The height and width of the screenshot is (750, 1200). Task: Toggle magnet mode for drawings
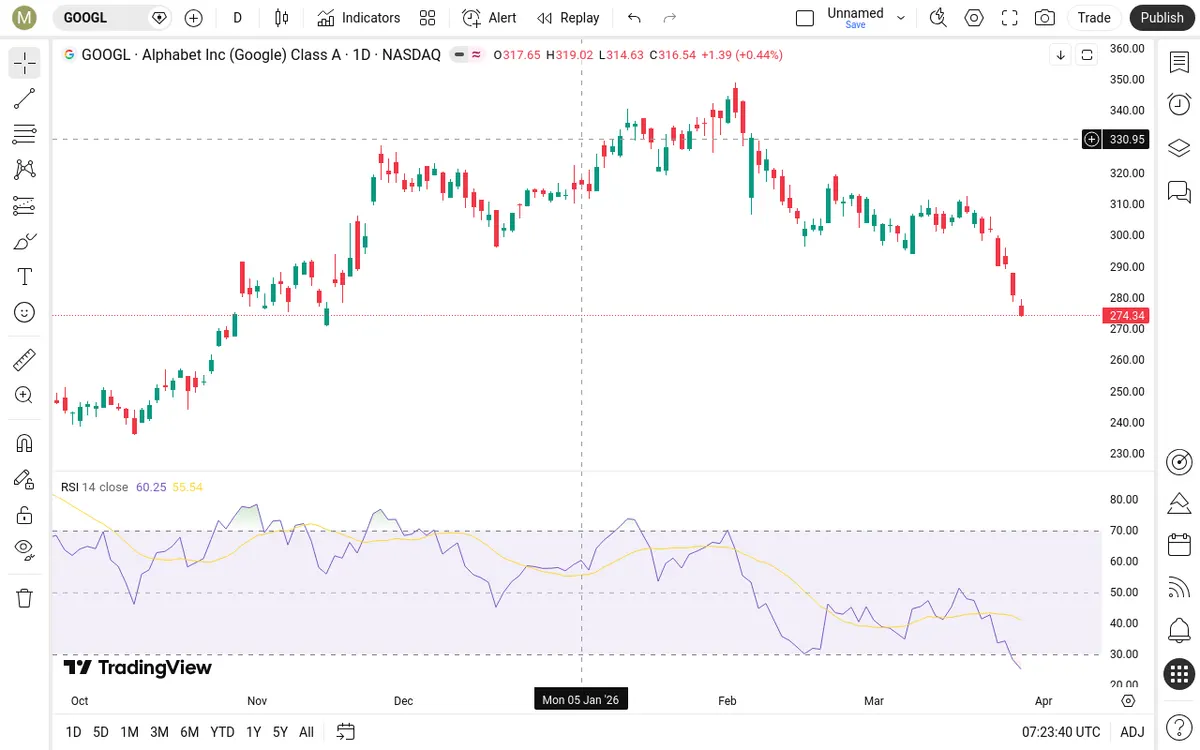click(x=25, y=443)
